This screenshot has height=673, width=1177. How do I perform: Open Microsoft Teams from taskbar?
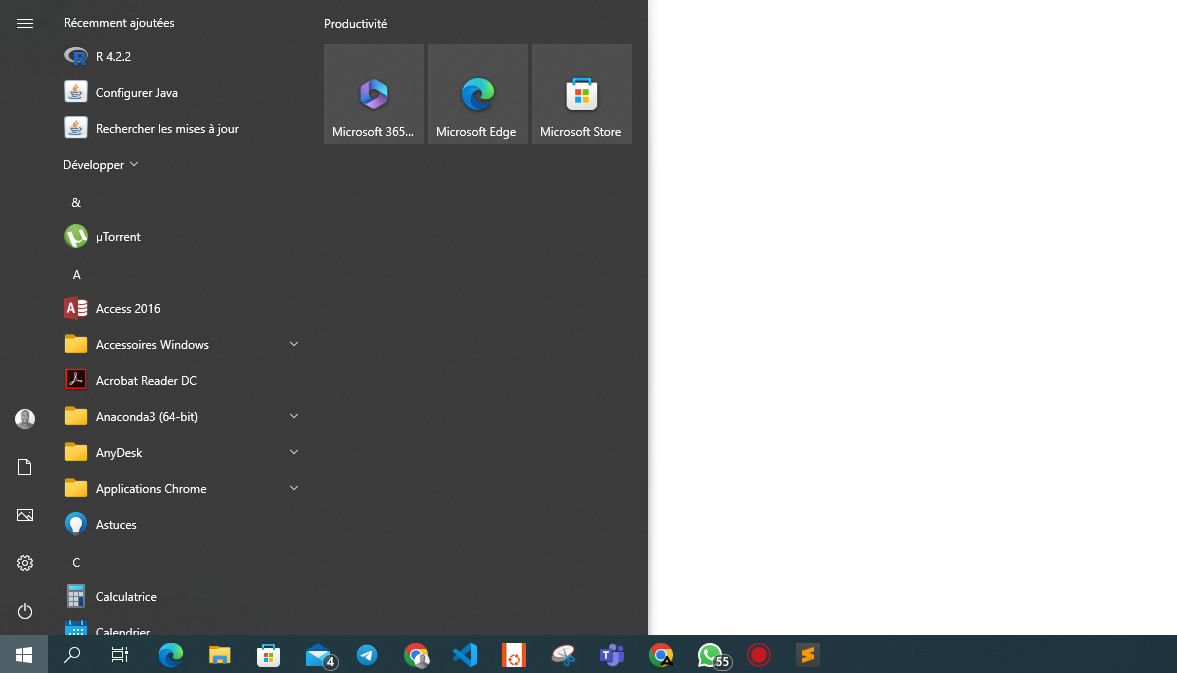(x=612, y=655)
